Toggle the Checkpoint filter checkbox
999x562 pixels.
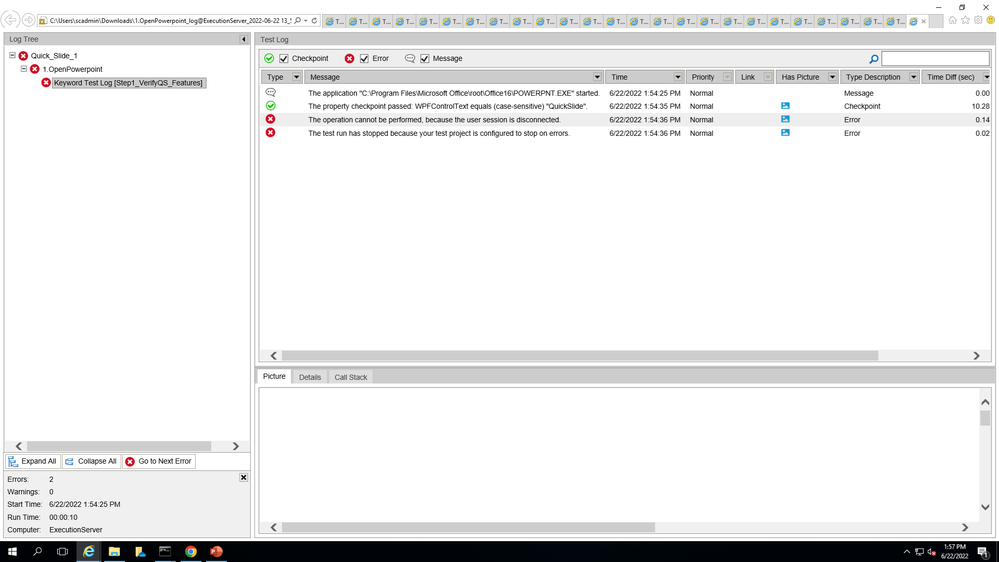pos(284,59)
